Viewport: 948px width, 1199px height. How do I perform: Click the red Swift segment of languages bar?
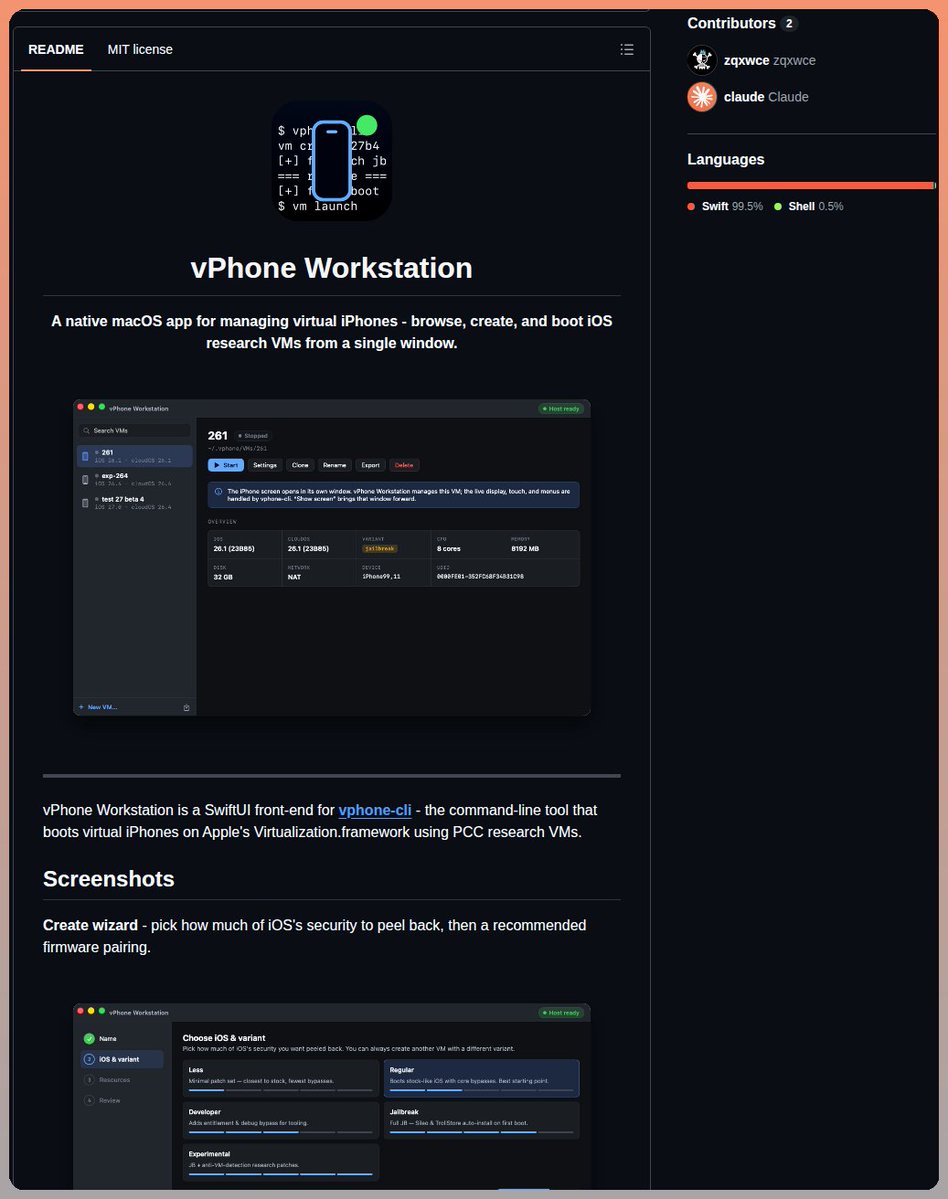[x=810, y=185]
